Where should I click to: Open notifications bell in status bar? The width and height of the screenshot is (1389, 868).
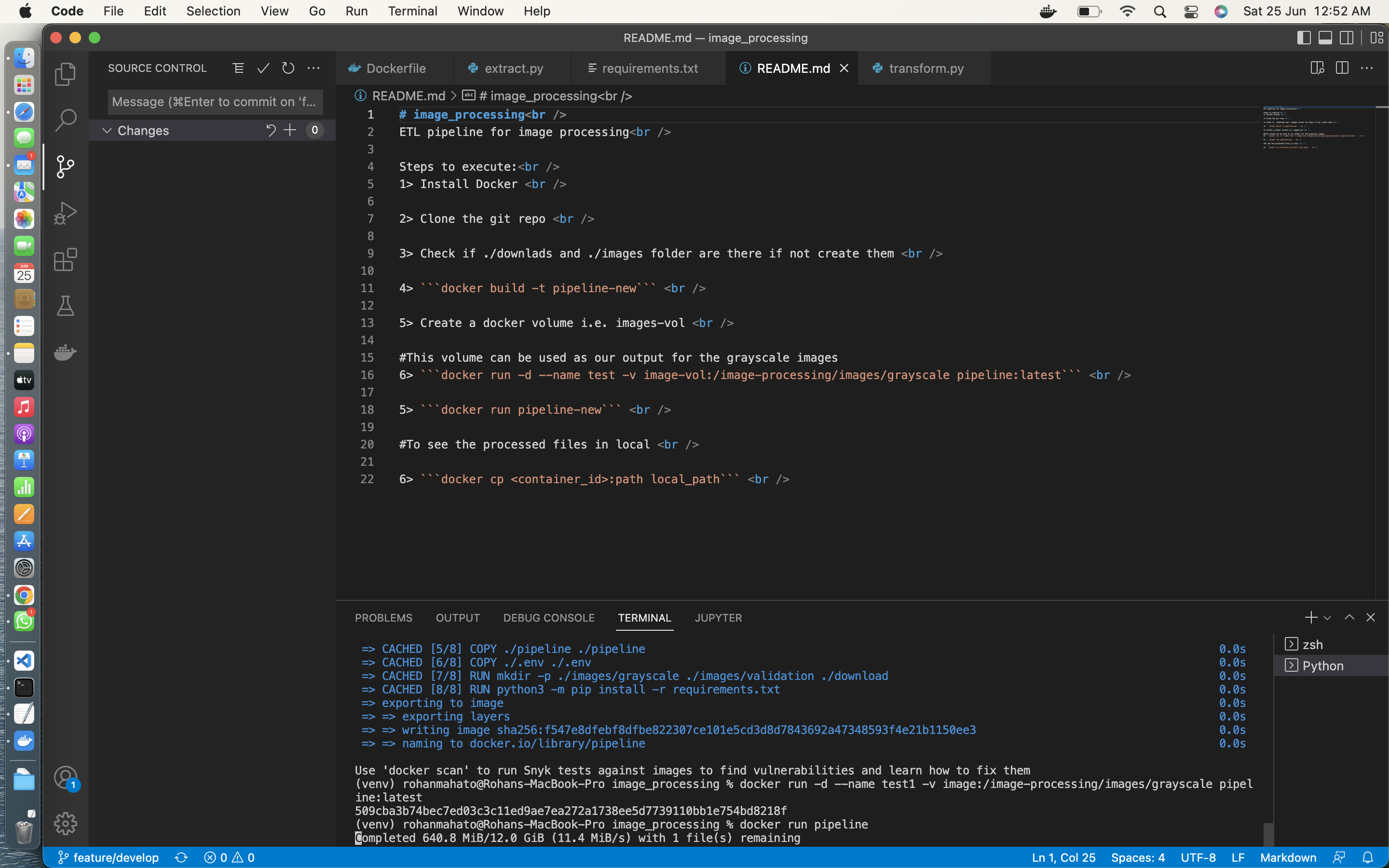(x=1368, y=857)
